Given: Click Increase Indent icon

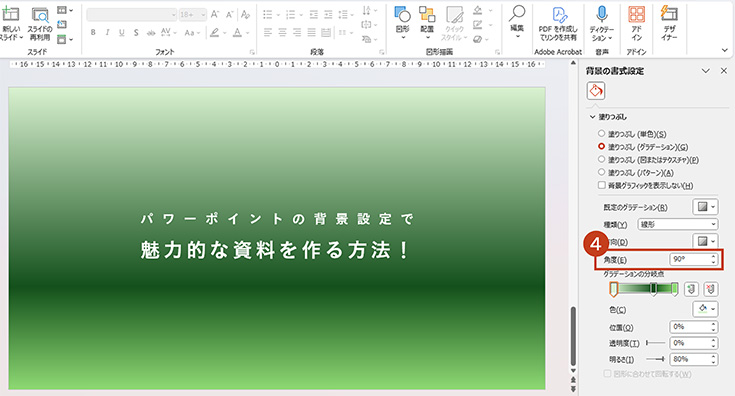Looking at the screenshot, I should (x=328, y=15).
